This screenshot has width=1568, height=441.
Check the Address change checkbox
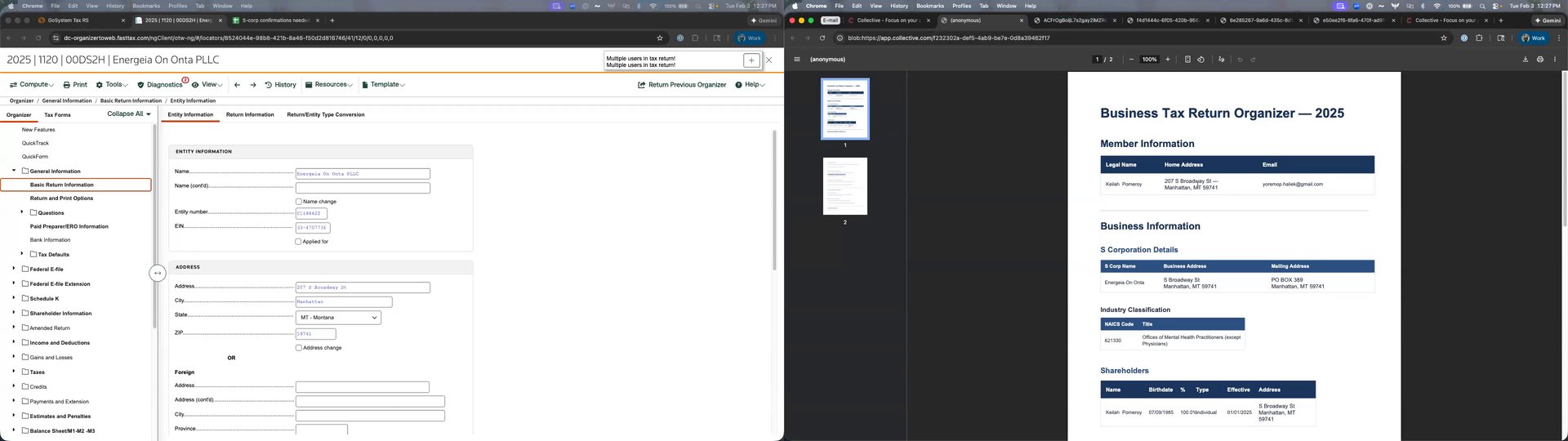pyautogui.click(x=298, y=348)
